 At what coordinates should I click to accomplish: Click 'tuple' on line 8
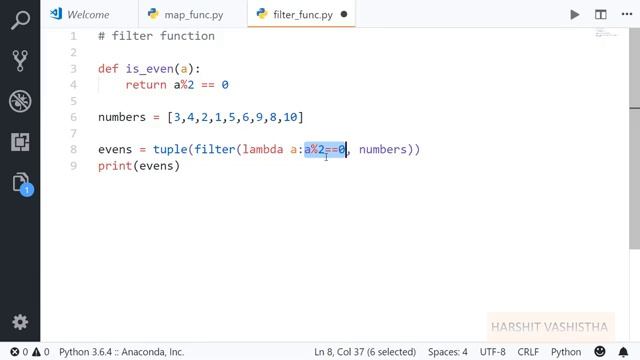coord(170,149)
